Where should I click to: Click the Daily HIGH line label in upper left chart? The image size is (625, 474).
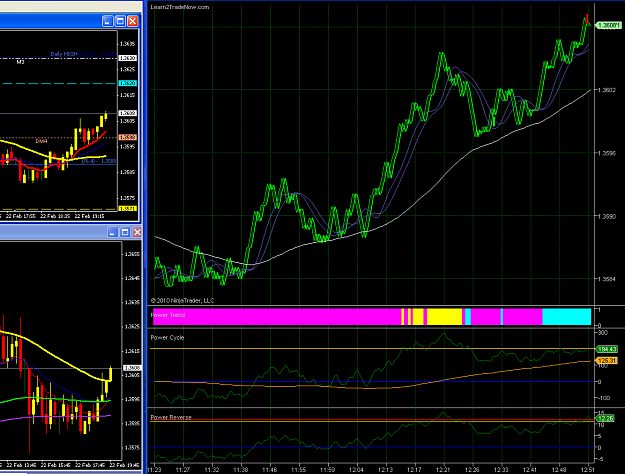(83, 54)
